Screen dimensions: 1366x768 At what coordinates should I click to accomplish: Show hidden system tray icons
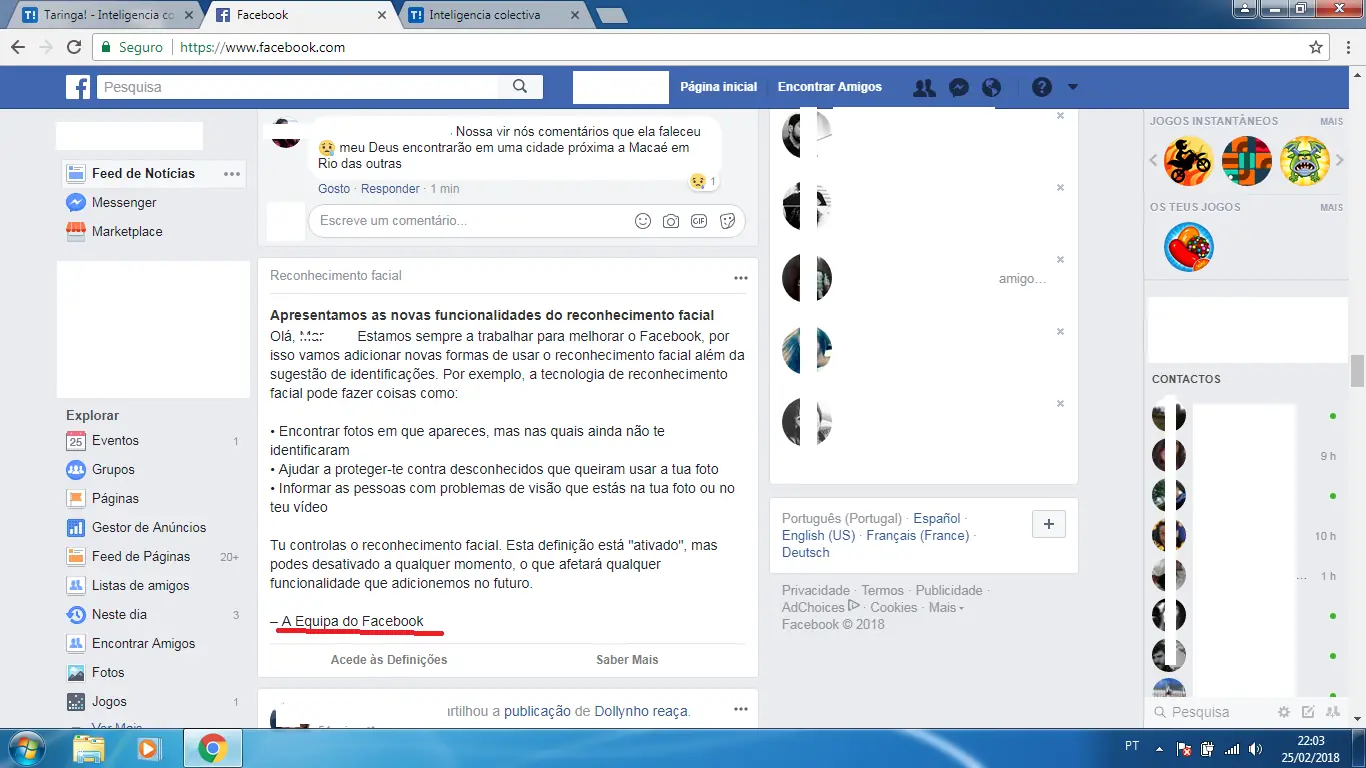[1160, 748]
